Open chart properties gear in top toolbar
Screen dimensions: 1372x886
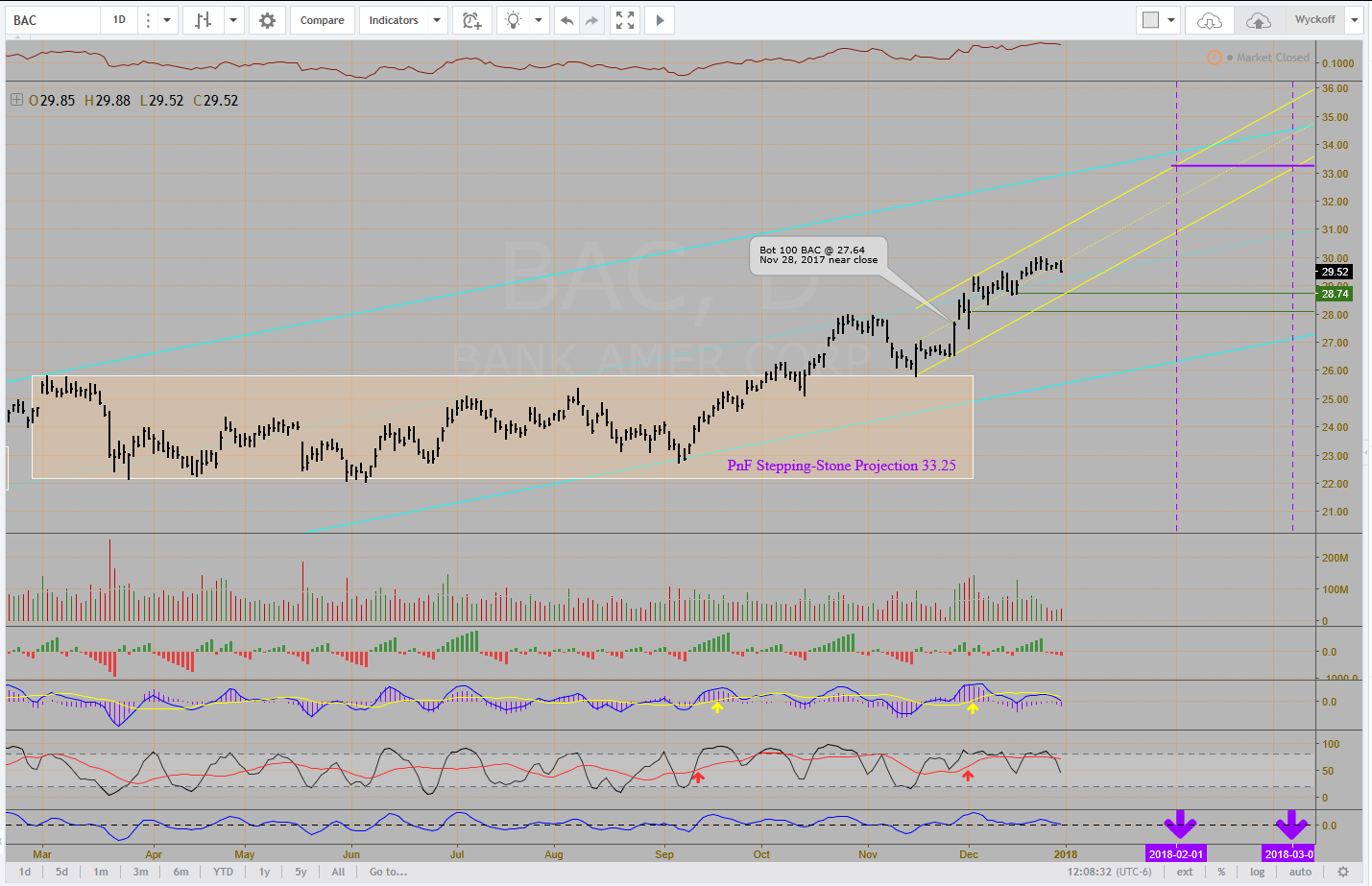click(268, 20)
